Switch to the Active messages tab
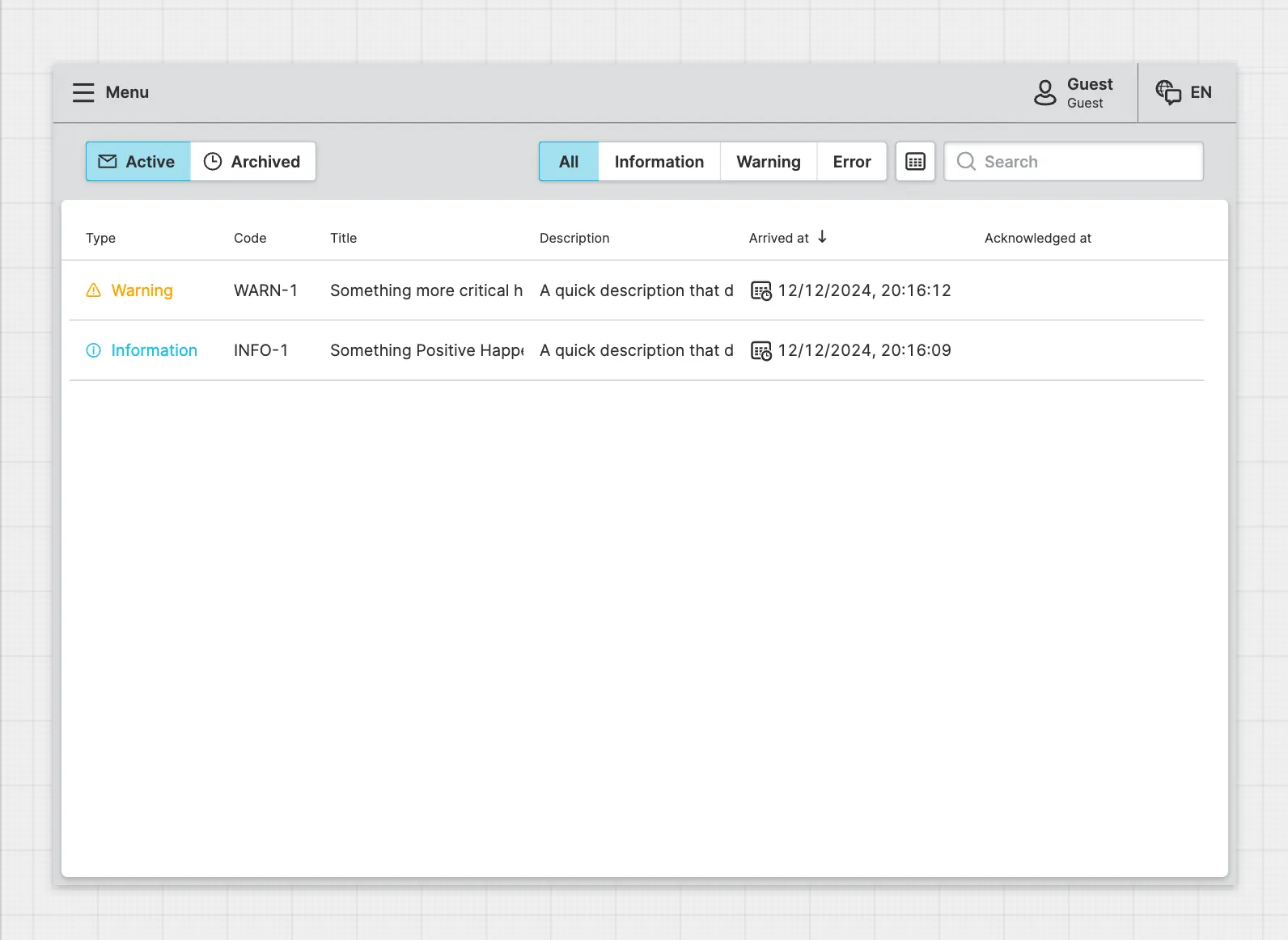This screenshot has height=940, width=1288. [x=138, y=162]
